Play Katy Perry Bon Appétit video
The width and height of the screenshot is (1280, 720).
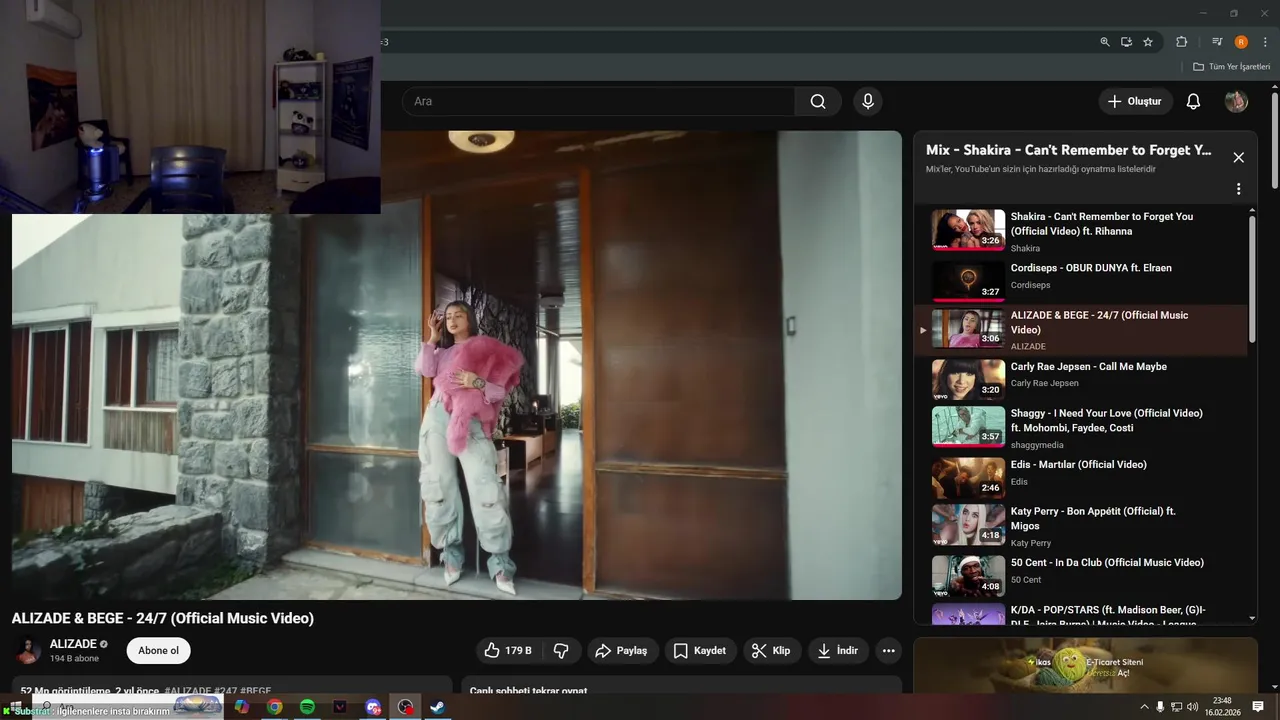1081,526
